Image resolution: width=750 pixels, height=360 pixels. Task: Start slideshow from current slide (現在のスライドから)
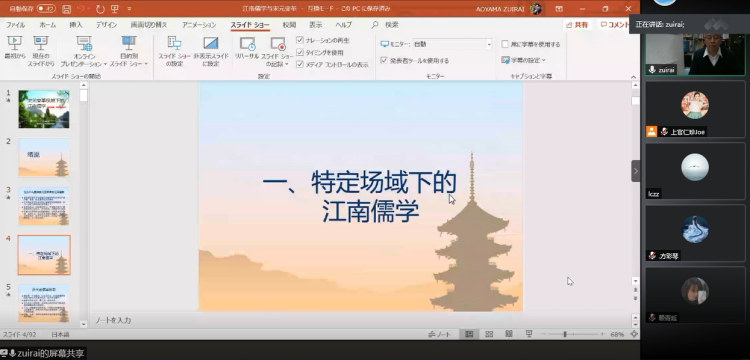[x=41, y=51]
